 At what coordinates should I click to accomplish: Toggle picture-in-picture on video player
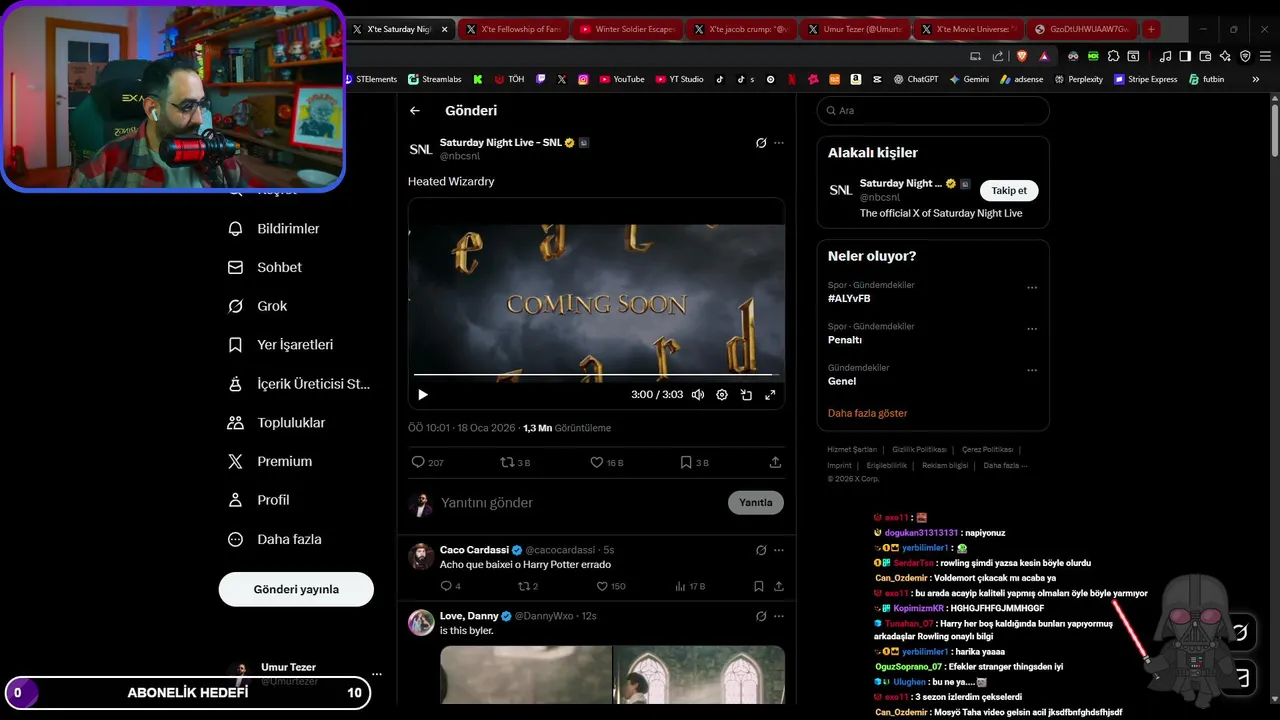pyautogui.click(x=746, y=395)
